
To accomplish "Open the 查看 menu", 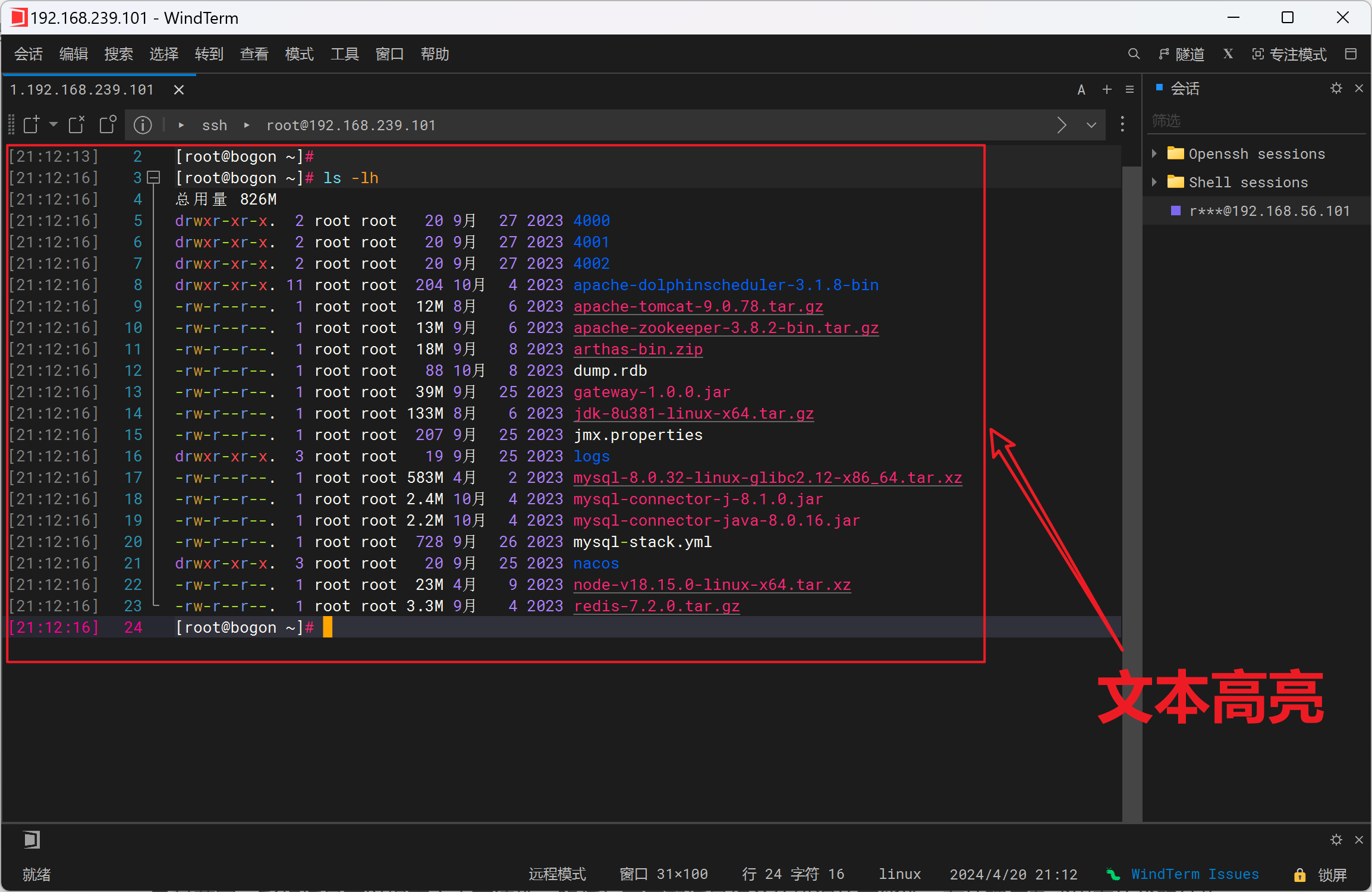I will point(254,54).
